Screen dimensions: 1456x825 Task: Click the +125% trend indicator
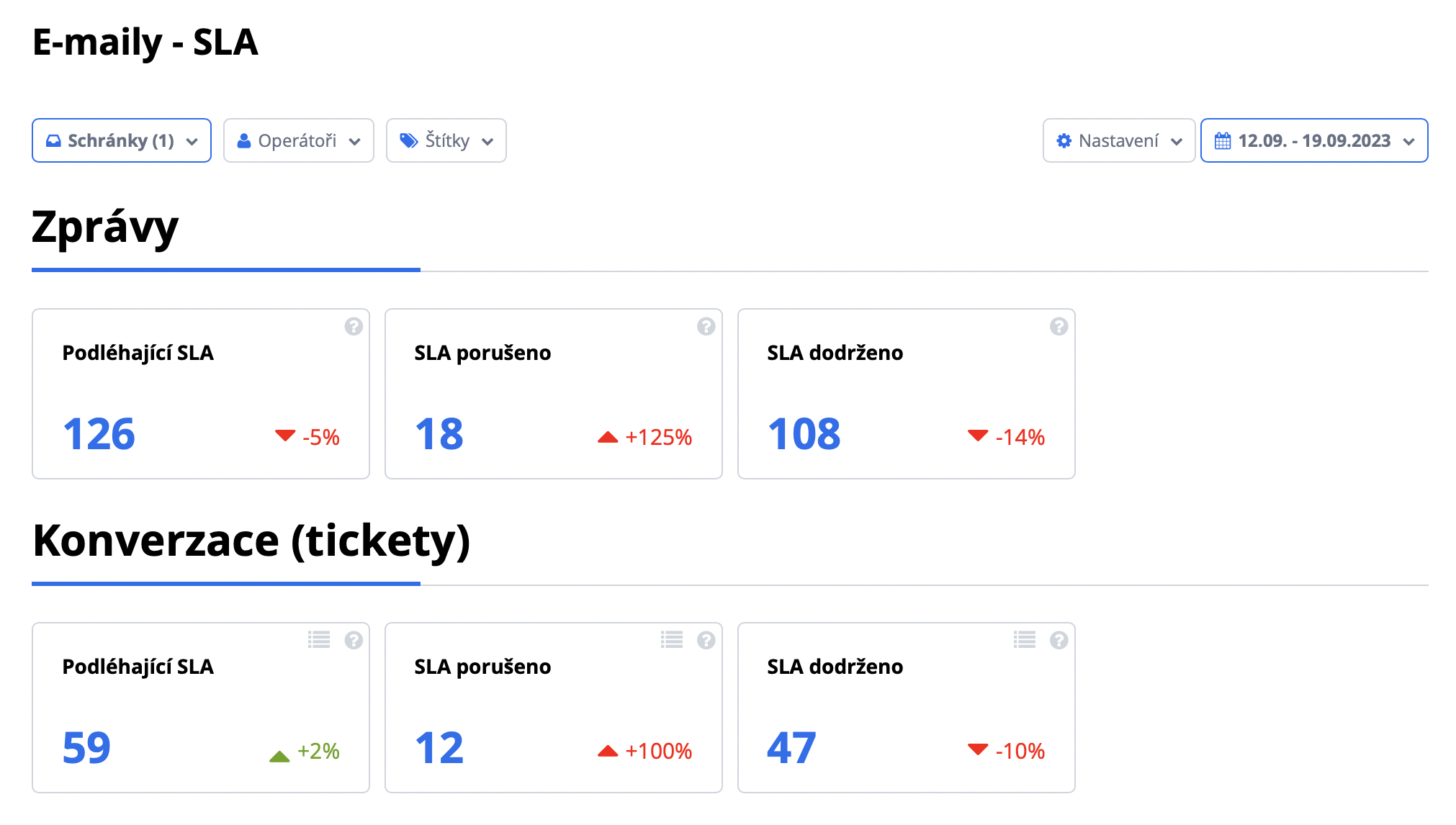pos(645,437)
